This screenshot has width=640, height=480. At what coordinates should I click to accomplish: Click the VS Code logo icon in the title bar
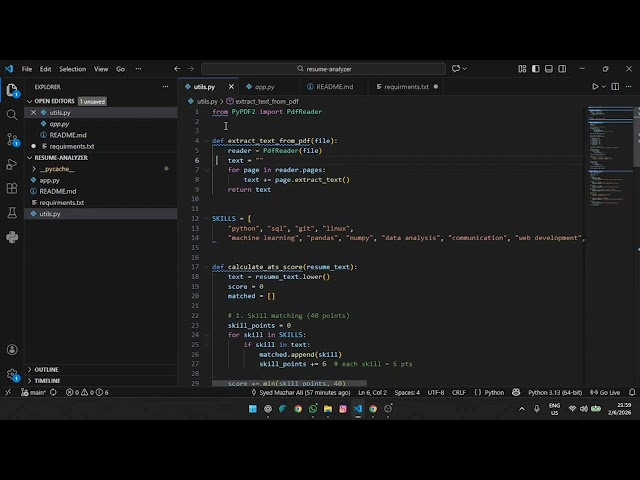[x=9, y=69]
